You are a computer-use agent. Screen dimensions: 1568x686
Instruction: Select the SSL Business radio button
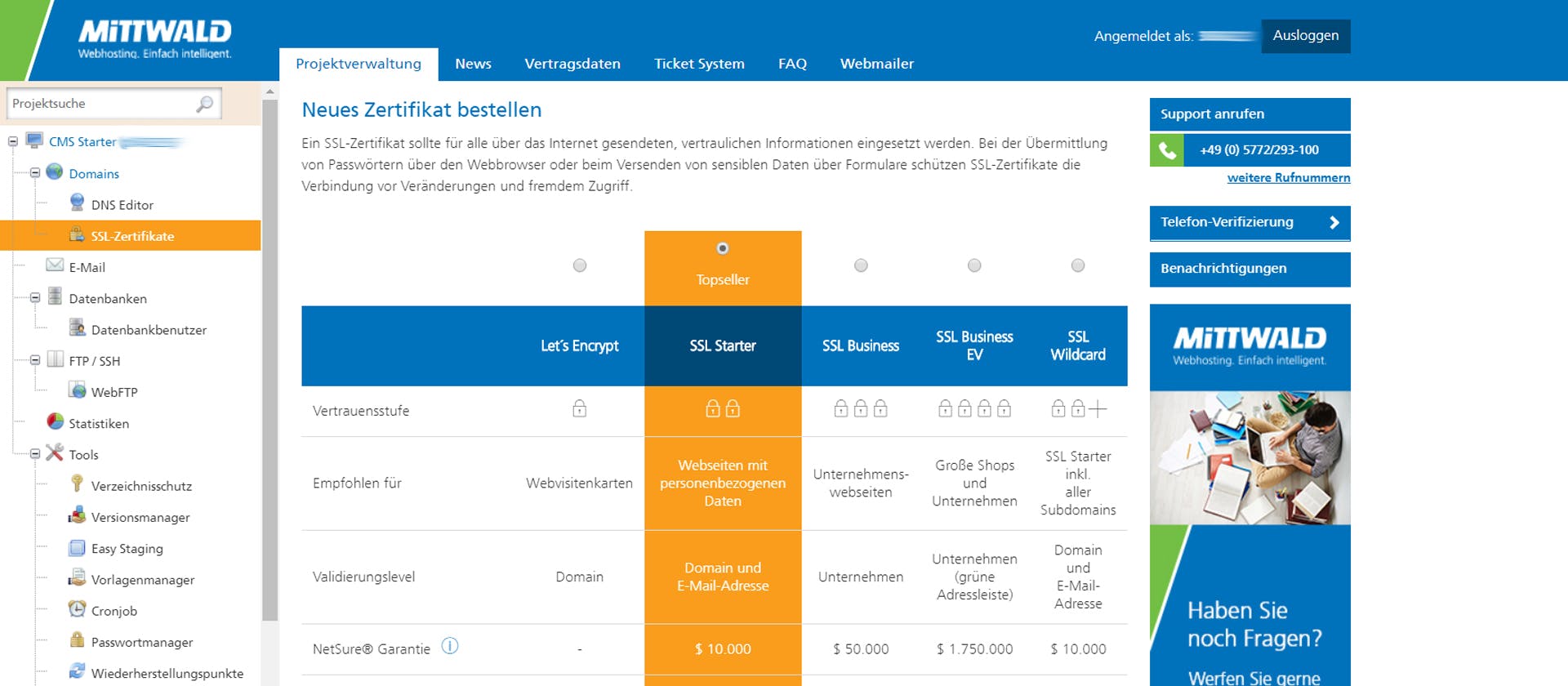861,265
